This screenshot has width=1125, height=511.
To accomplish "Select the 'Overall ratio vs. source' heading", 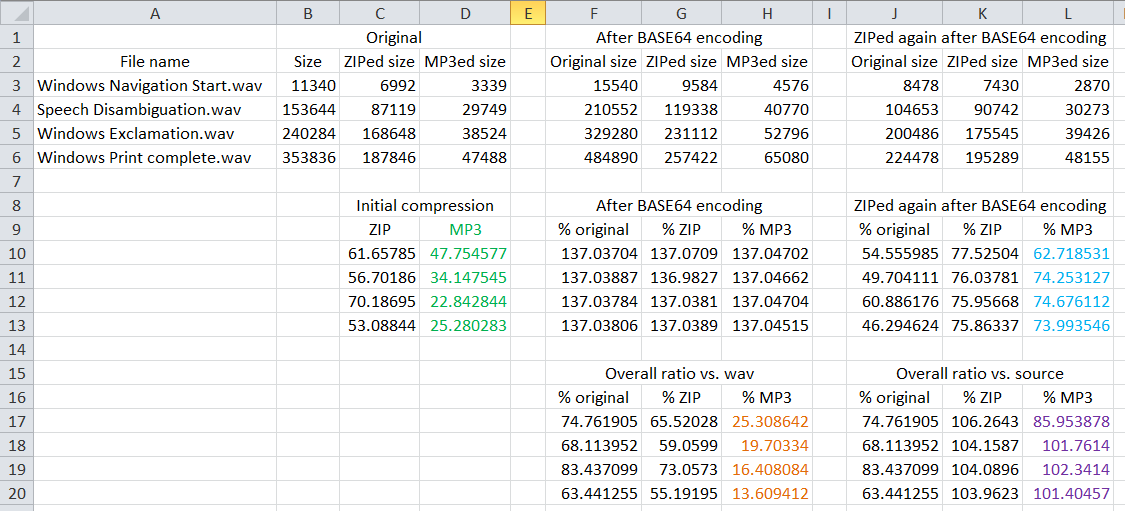I will [980, 373].
